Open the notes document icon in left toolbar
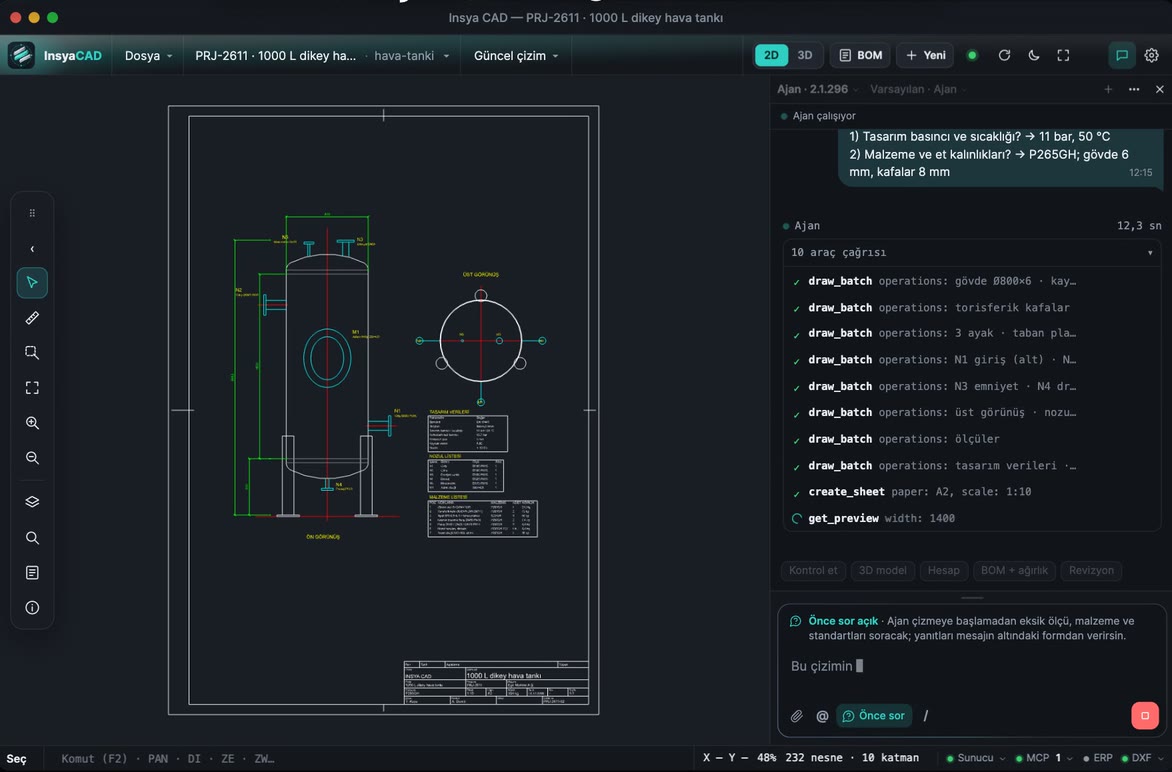The width and height of the screenshot is (1172, 772). point(32,572)
